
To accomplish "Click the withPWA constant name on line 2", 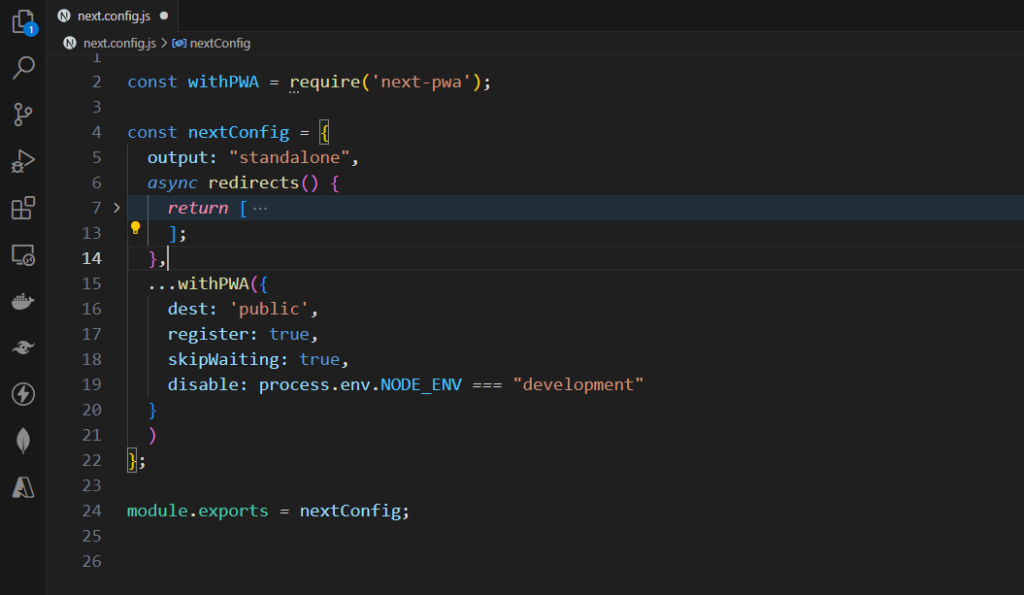I will [x=223, y=82].
